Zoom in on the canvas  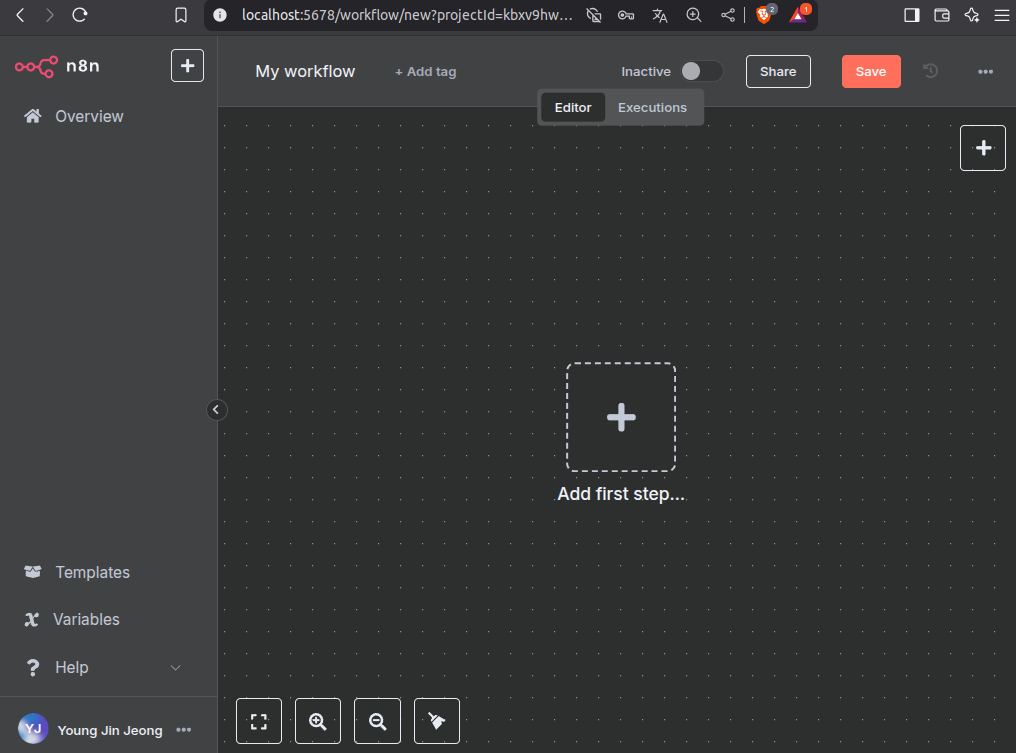[318, 721]
